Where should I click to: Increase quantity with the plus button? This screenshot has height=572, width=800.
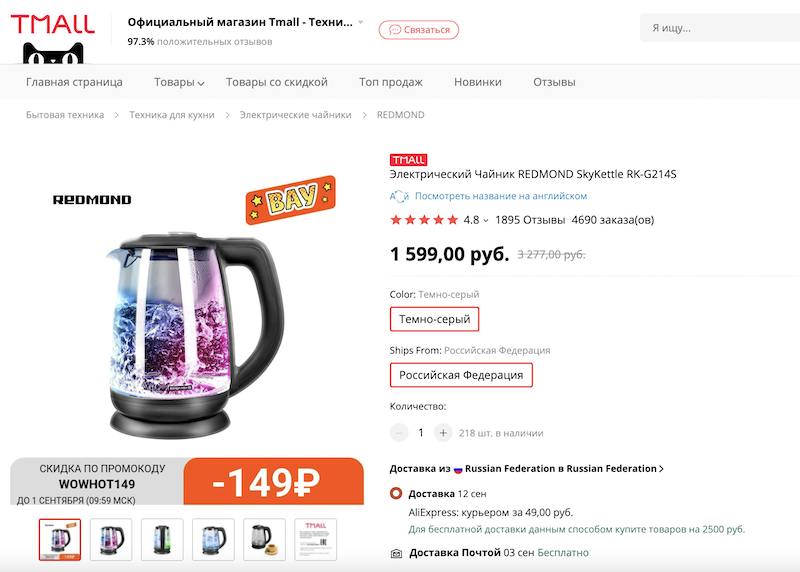(443, 433)
